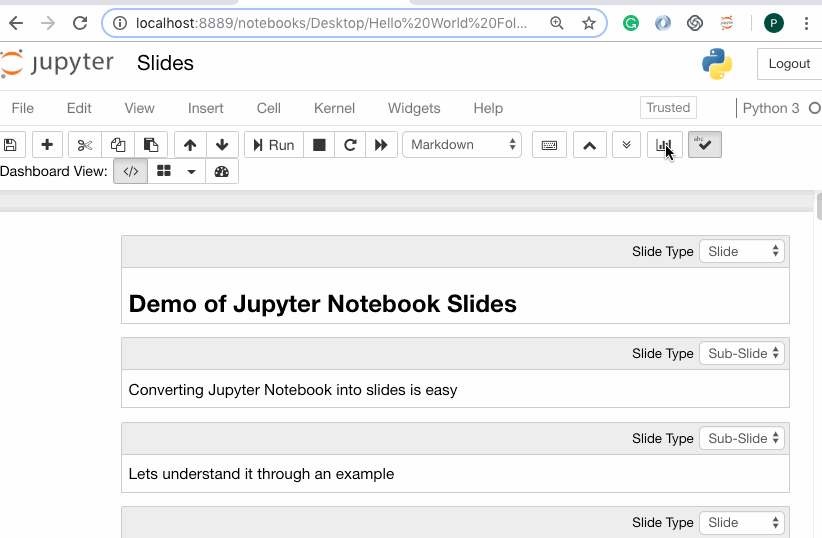Click the Logout button
Screen dimensions: 822x538
788,64
